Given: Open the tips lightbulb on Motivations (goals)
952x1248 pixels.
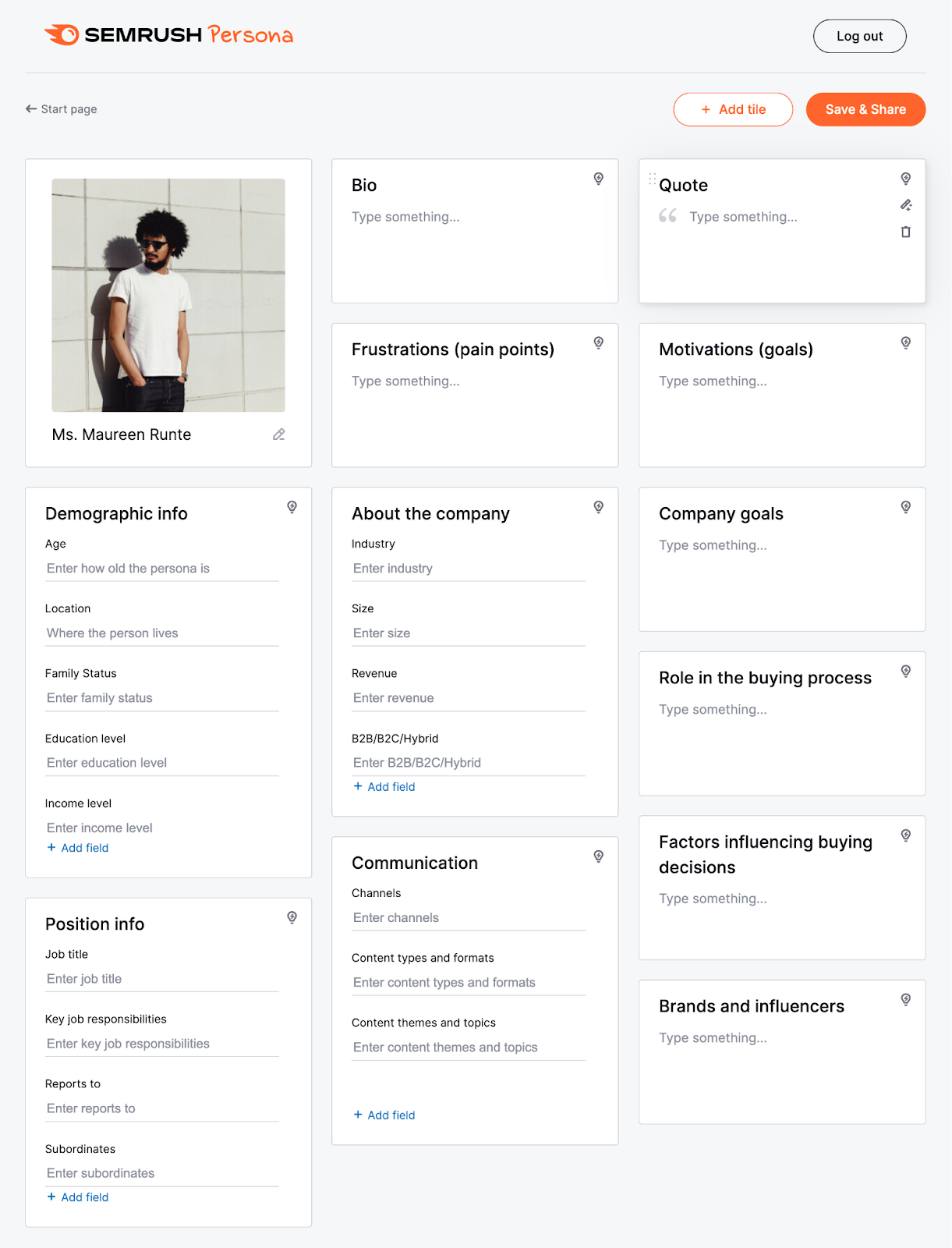Looking at the screenshot, I should pyautogui.click(x=905, y=343).
